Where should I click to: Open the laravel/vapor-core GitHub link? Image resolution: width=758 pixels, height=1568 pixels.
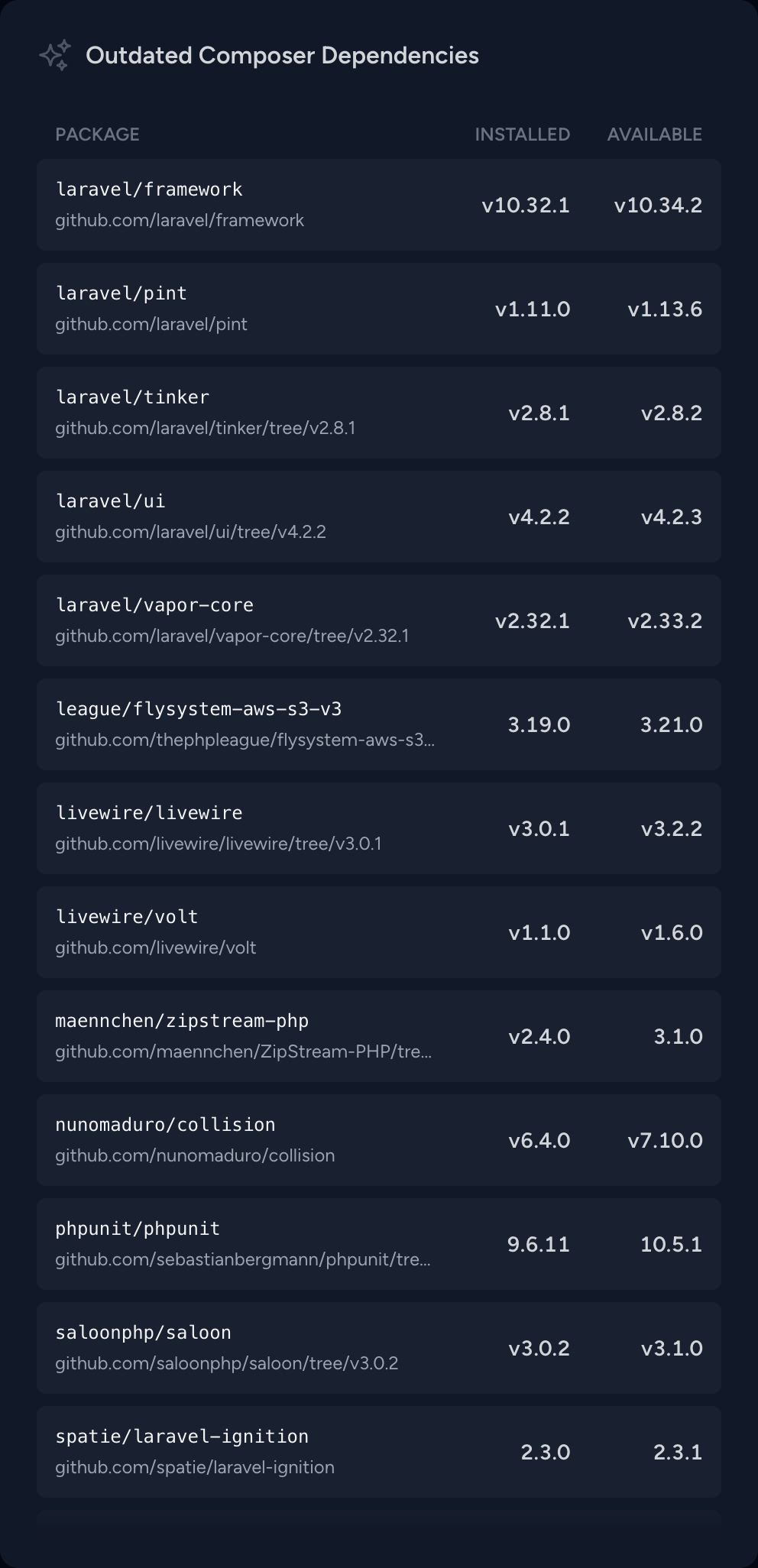[232, 637]
